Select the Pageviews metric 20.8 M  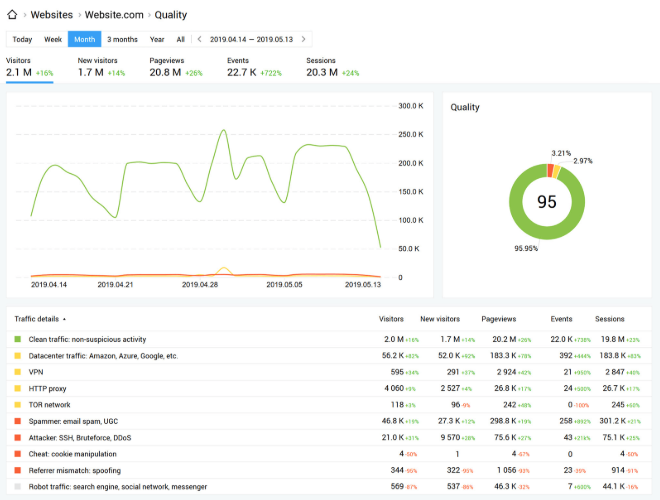pyautogui.click(x=176, y=67)
